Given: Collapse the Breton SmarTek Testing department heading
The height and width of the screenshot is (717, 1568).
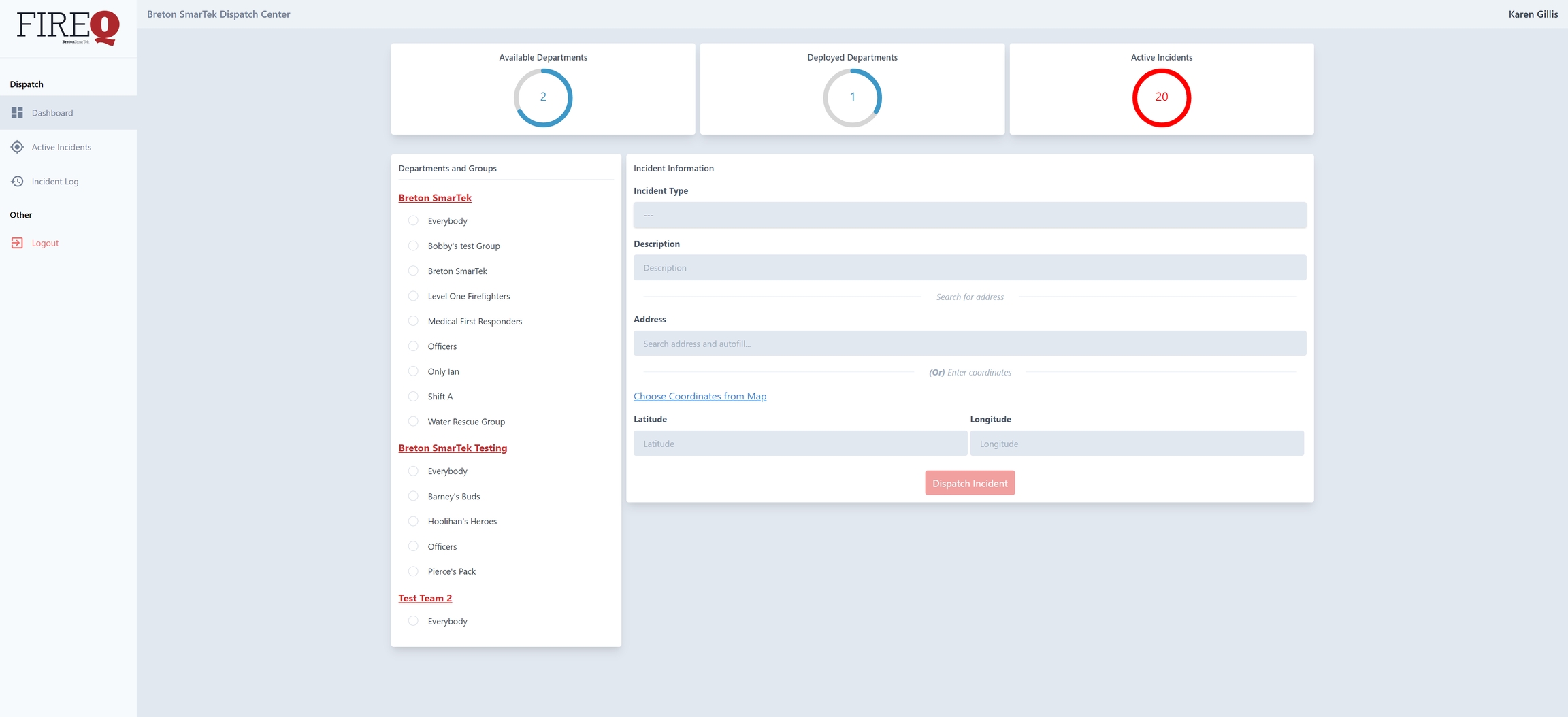Looking at the screenshot, I should click(453, 448).
